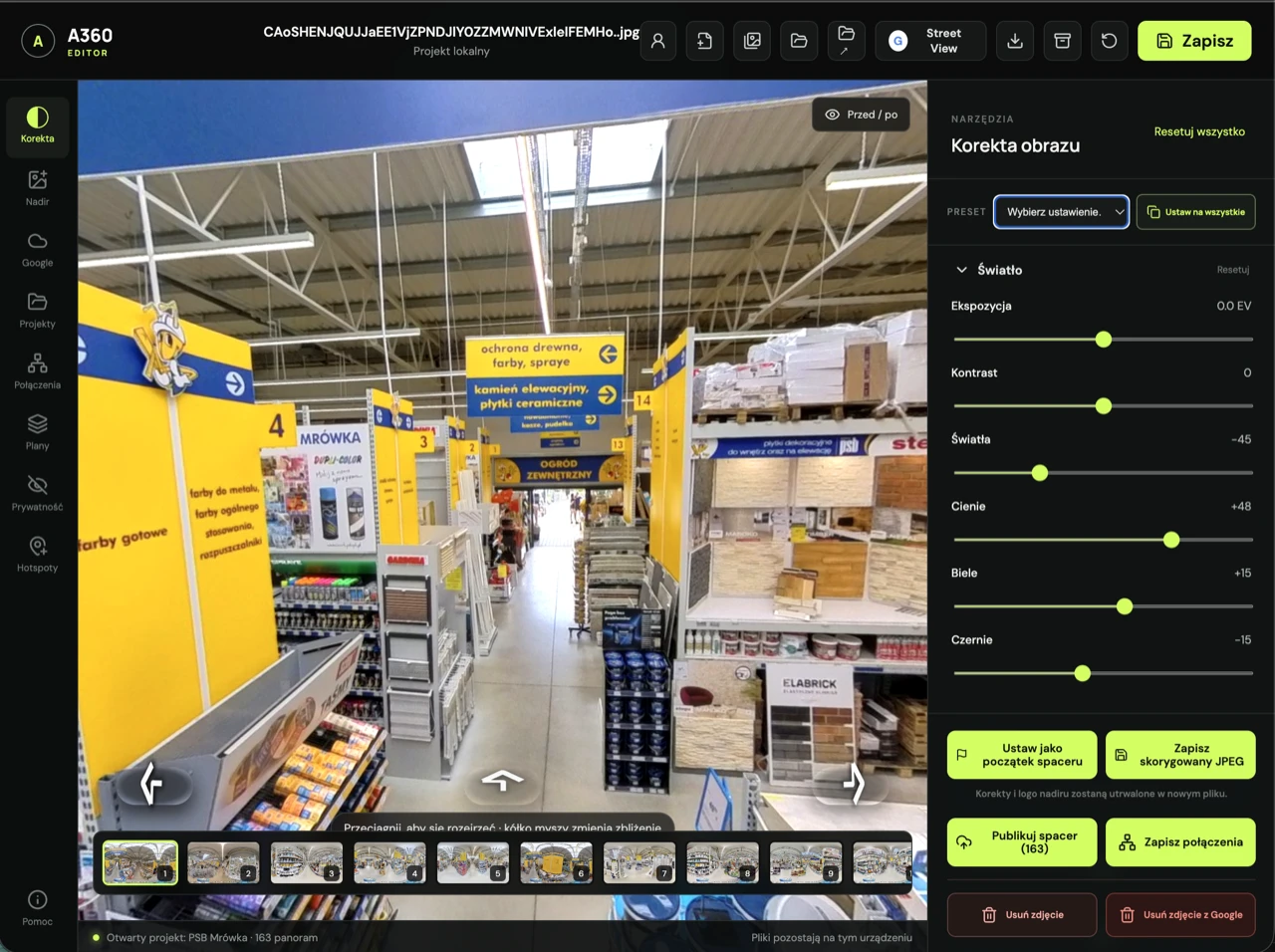This screenshot has height=952, width=1275.
Task: Click the open folder icon in toolbar
Action: (800, 41)
